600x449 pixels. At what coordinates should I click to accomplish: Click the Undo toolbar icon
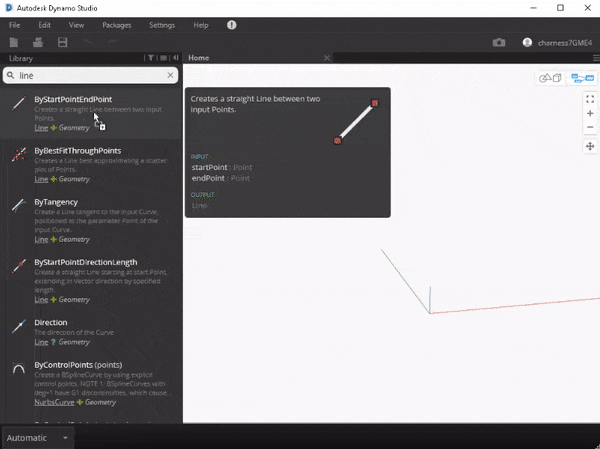coord(88,42)
